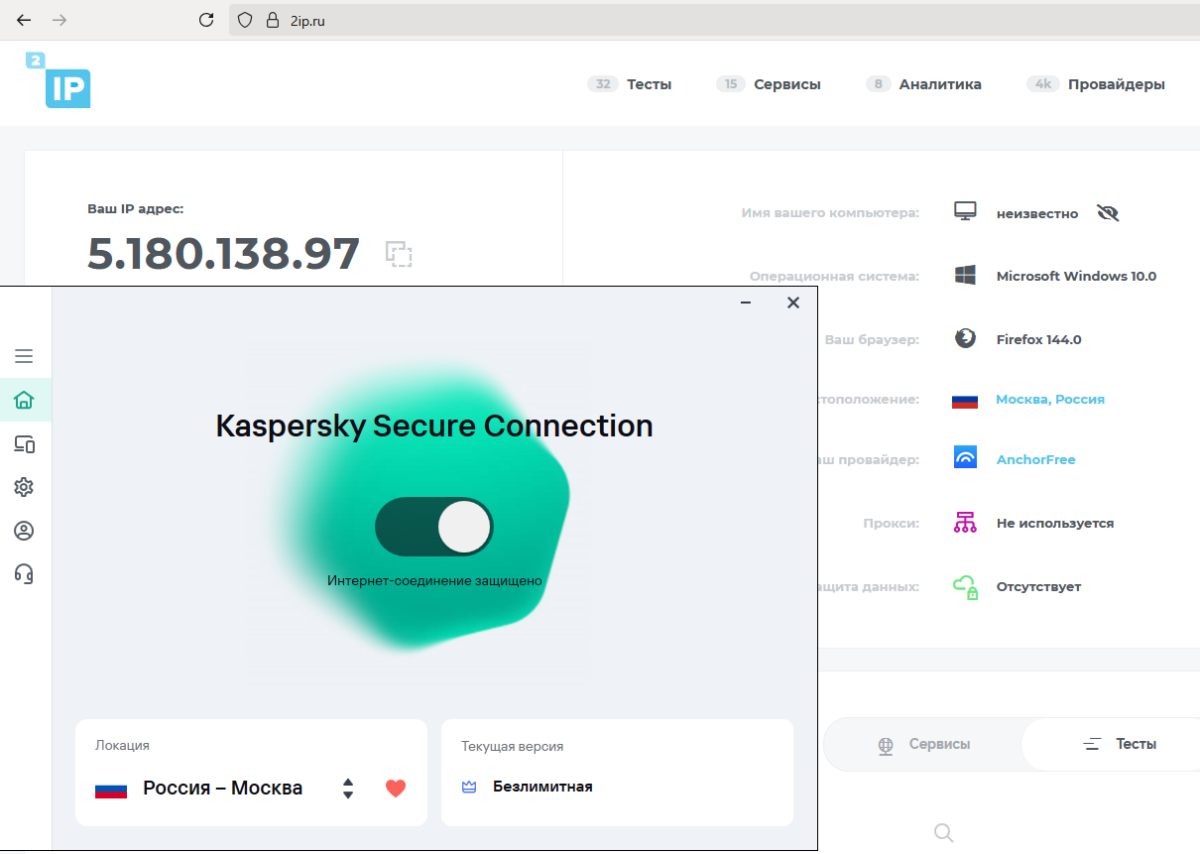
Task: Click the Firefox browser icon
Action: (x=965, y=338)
